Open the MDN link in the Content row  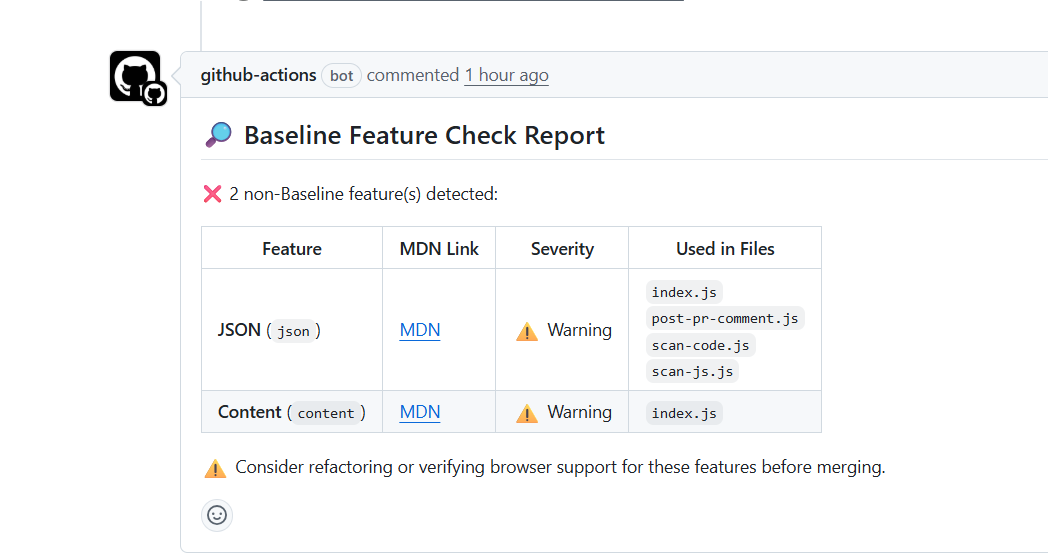(x=420, y=412)
